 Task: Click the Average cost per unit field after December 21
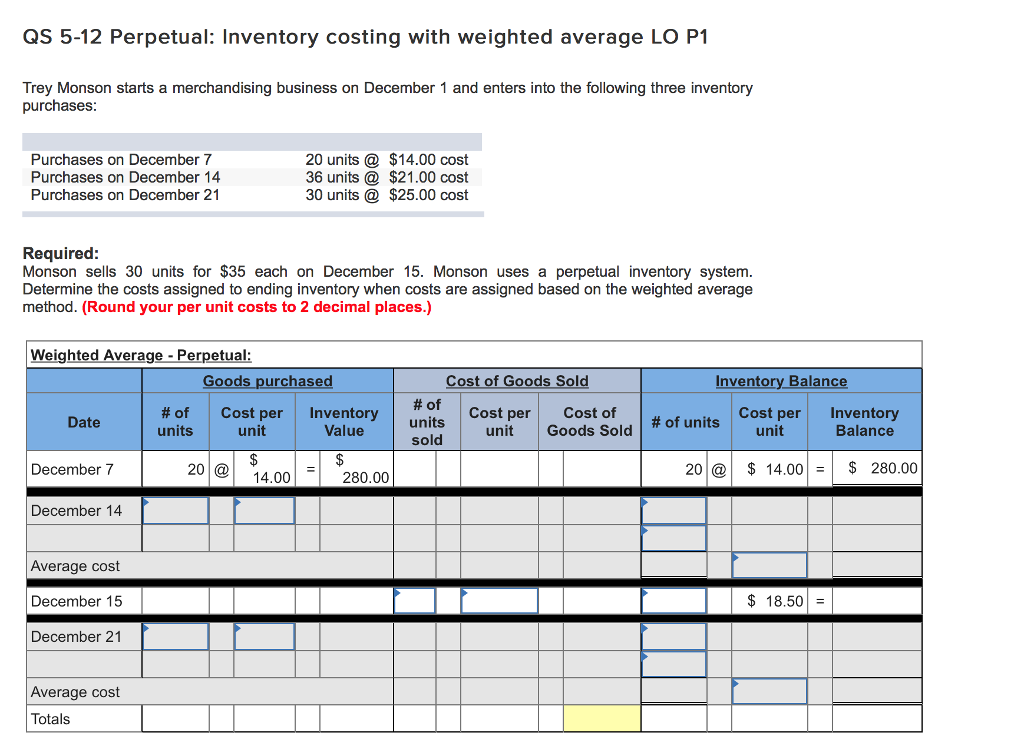pyautogui.click(x=769, y=690)
